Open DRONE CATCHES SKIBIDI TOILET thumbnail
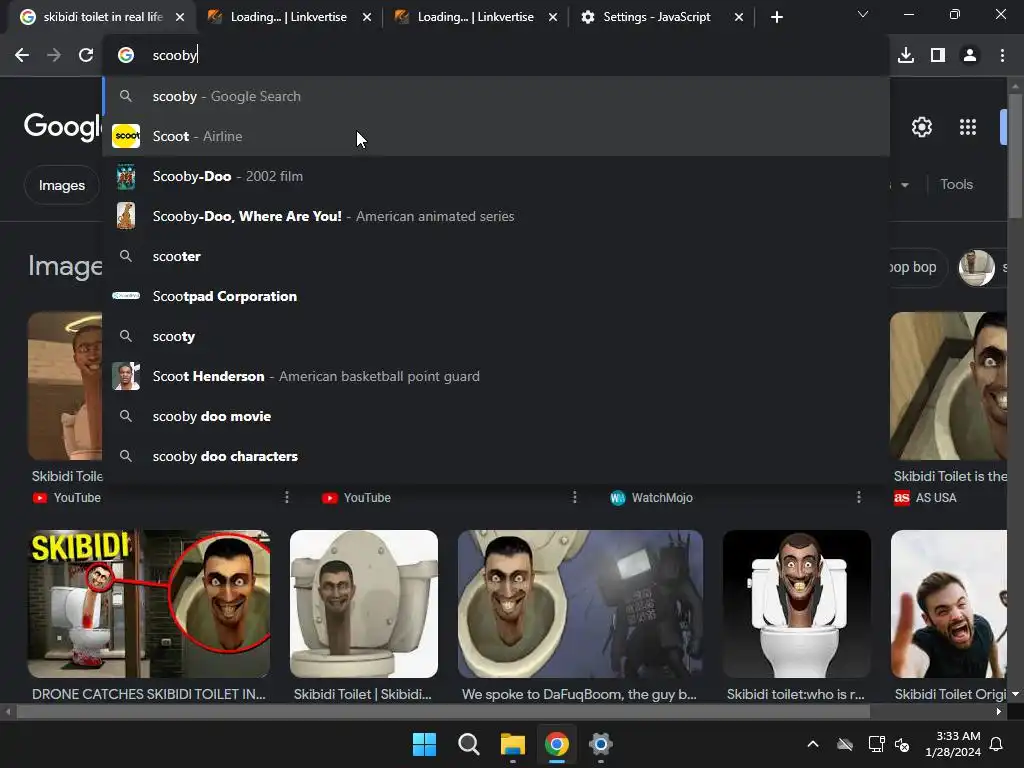 click(x=148, y=603)
